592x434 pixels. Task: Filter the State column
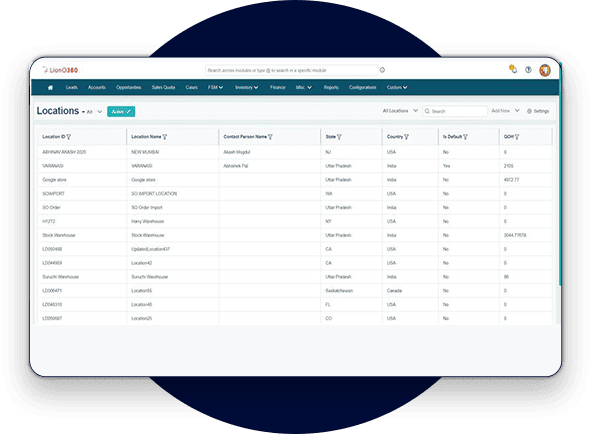pos(339,137)
